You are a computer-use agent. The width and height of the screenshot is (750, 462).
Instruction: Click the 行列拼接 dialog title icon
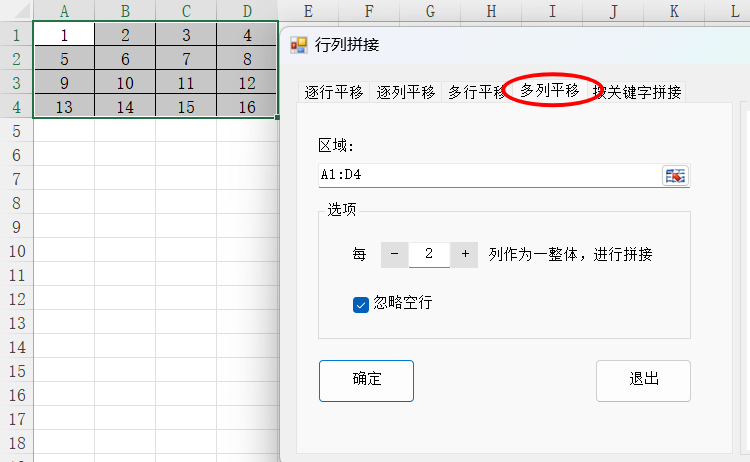[299, 45]
